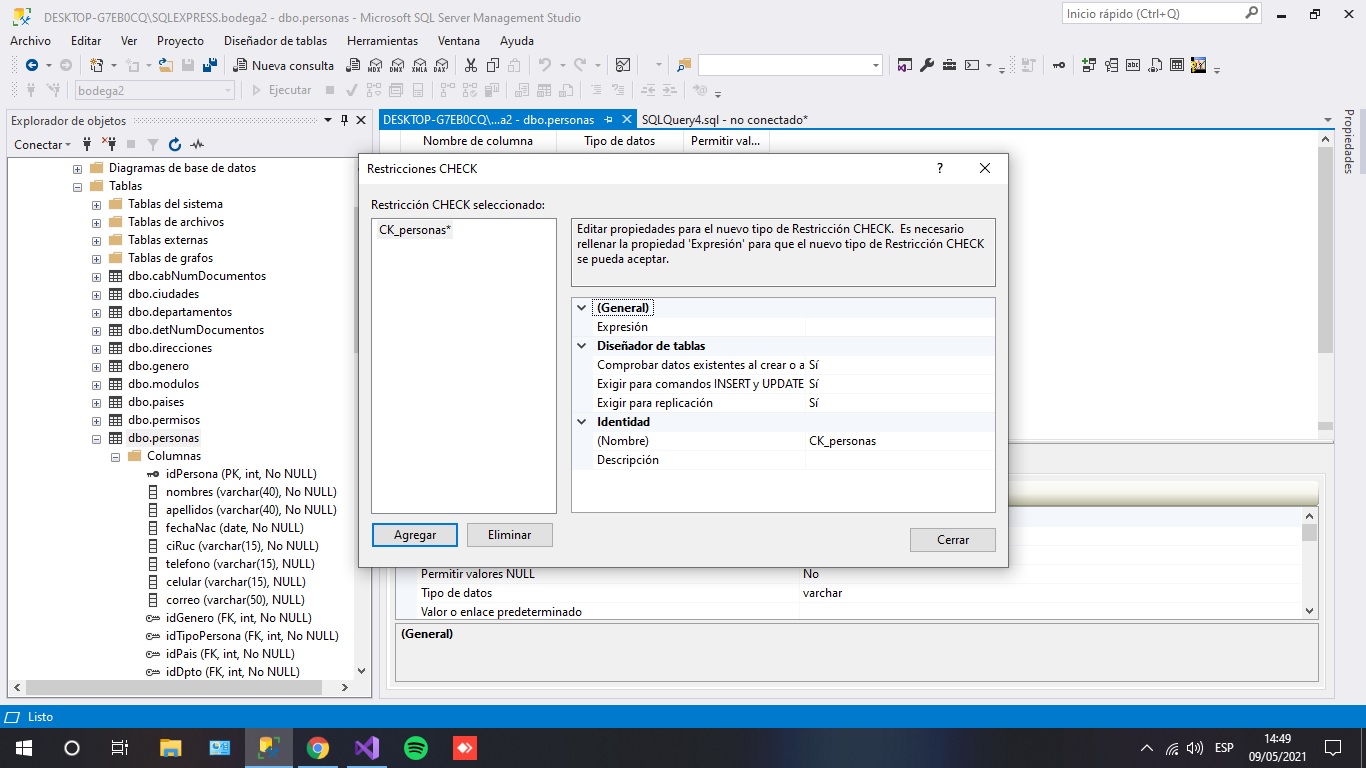The height and width of the screenshot is (768, 1366).
Task: Collapse the dbo.personas table node
Action: (x=97, y=438)
